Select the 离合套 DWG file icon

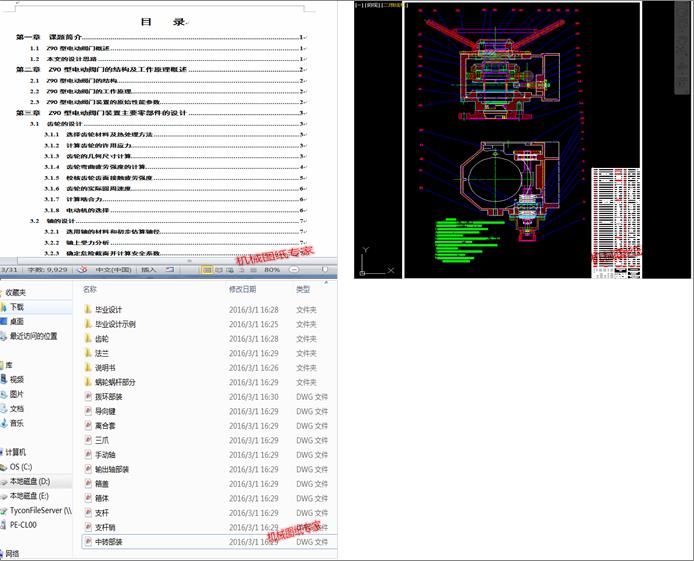[x=88, y=426]
